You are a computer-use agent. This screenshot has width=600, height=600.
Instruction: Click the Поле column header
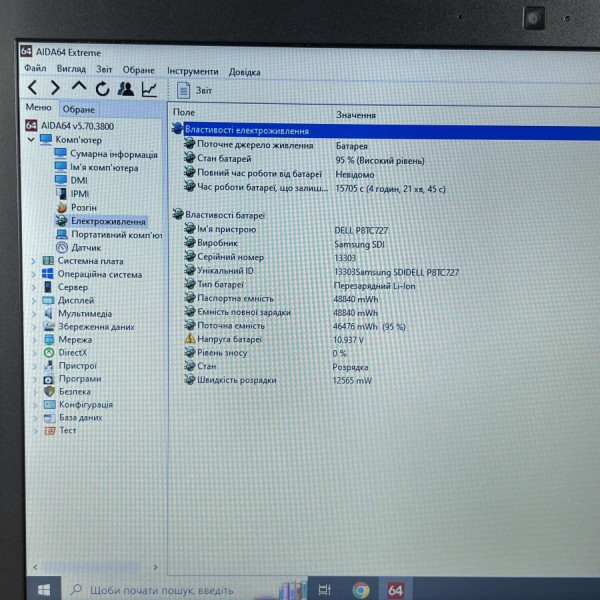pyautogui.click(x=184, y=112)
